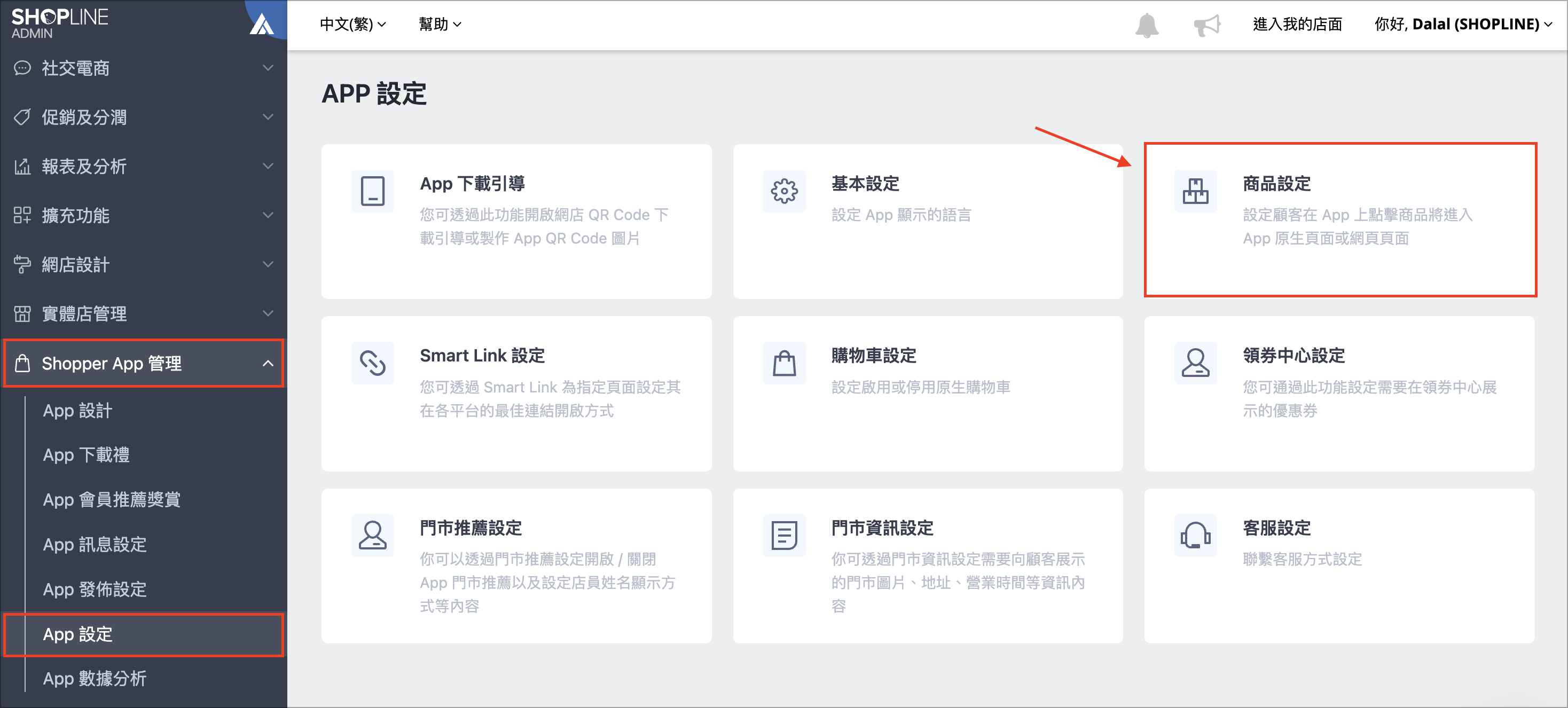Open App 訊息設定 submenu item
This screenshot has width=1568, height=708.
[x=95, y=544]
